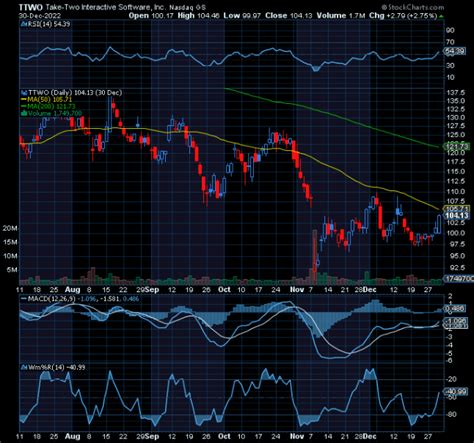Click the 95.0 price axis label

pyautogui.click(x=456, y=256)
